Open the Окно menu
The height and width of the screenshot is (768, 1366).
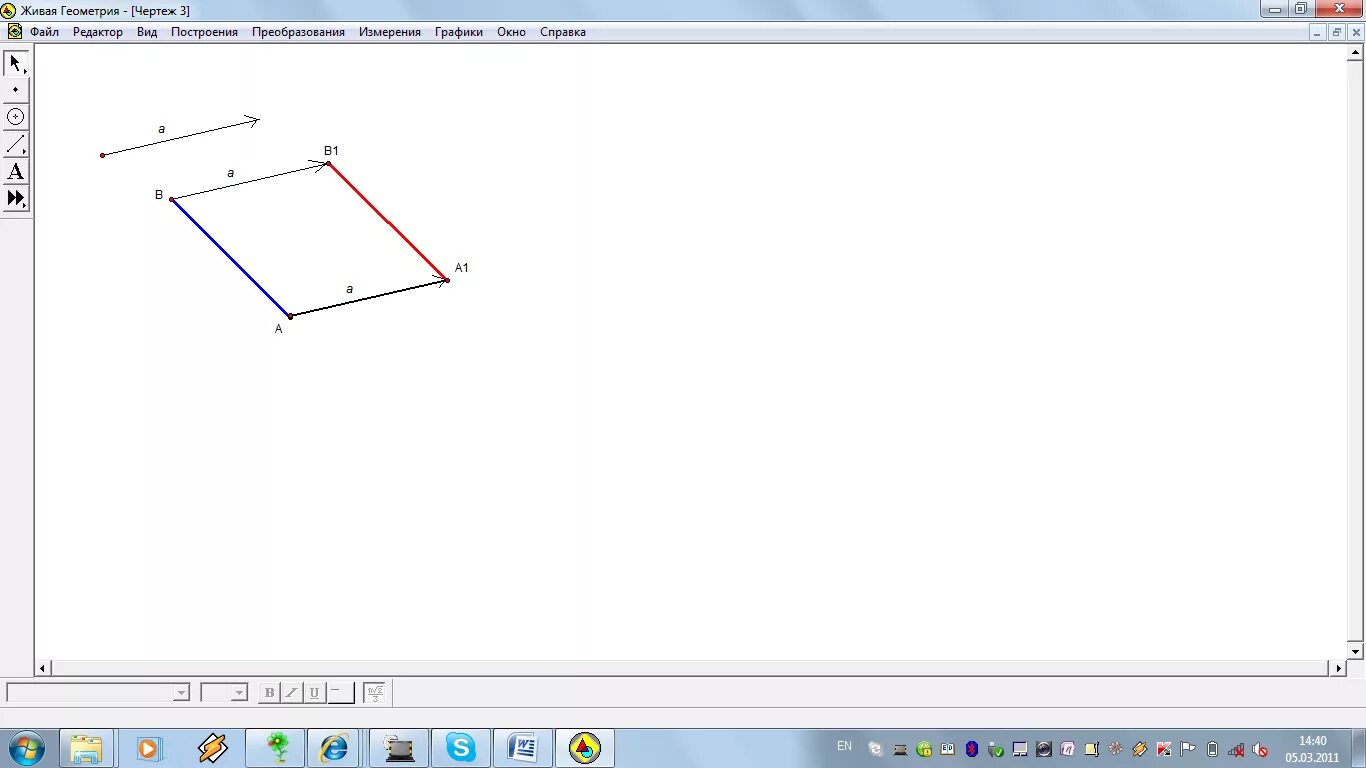[511, 32]
